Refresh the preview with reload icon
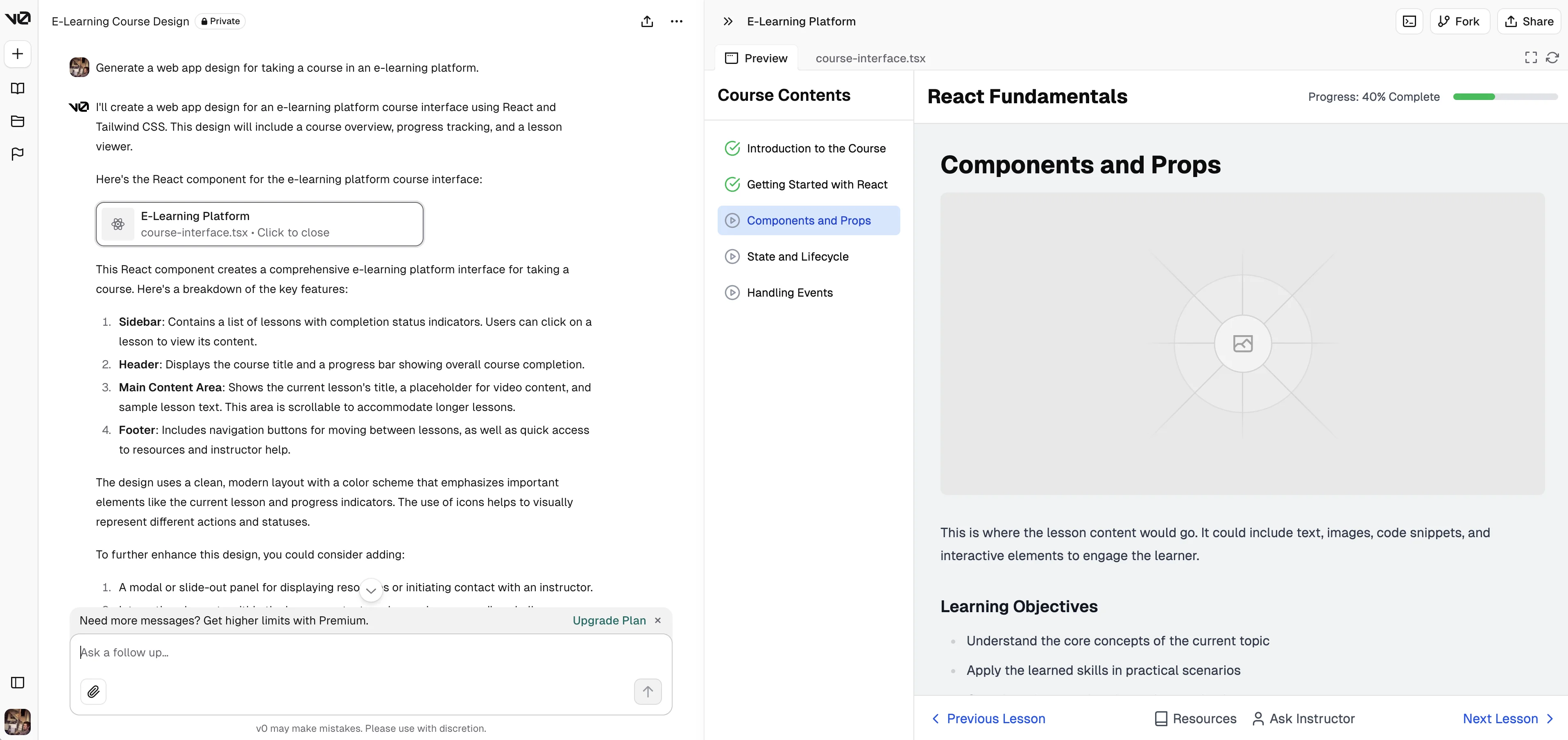 [x=1552, y=58]
